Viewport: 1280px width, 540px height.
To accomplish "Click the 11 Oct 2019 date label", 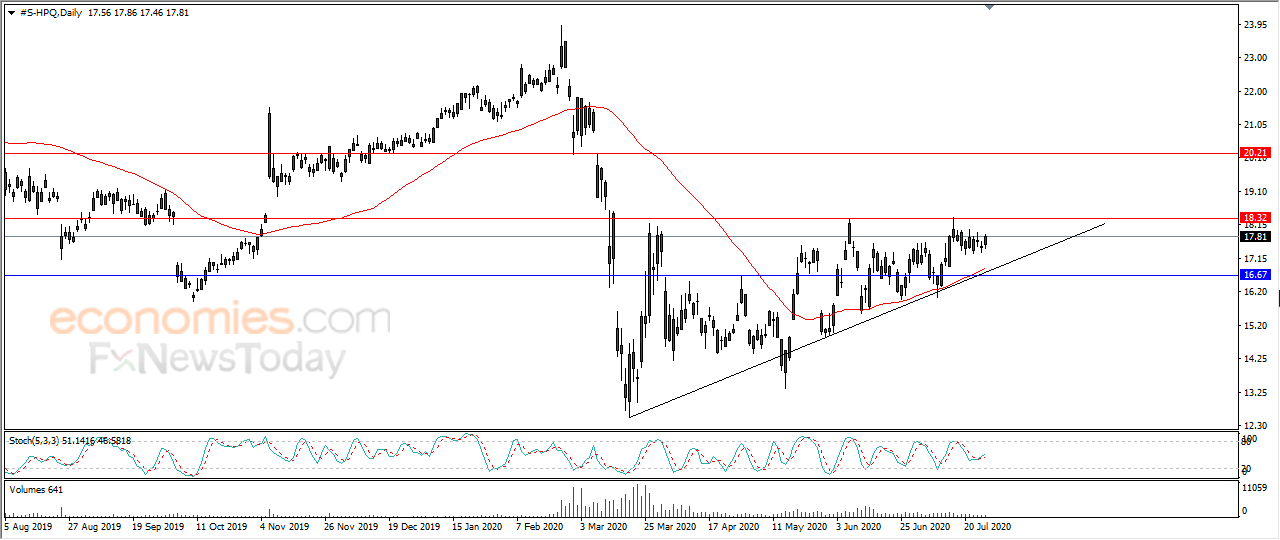I will (x=221, y=525).
